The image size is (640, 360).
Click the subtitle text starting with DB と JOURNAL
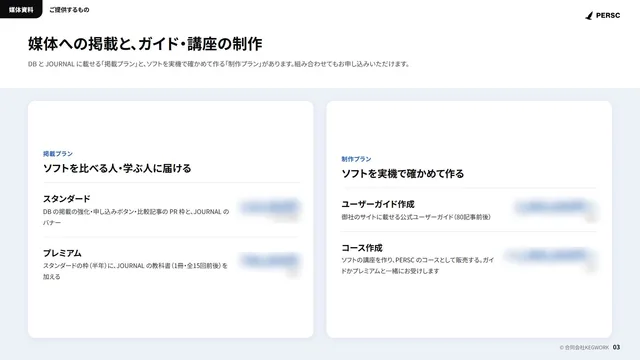click(x=219, y=64)
